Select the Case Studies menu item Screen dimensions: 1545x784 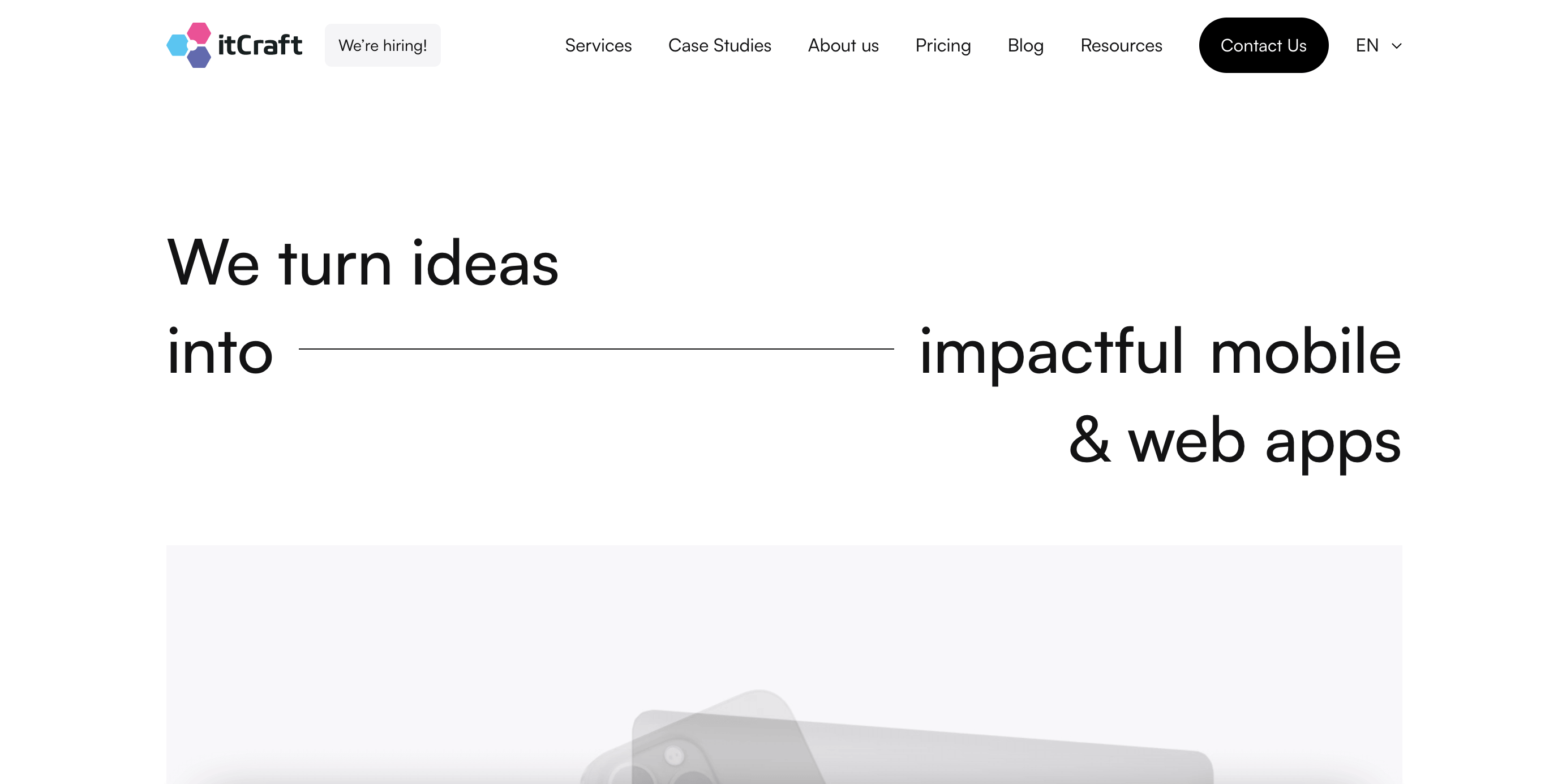coord(719,45)
